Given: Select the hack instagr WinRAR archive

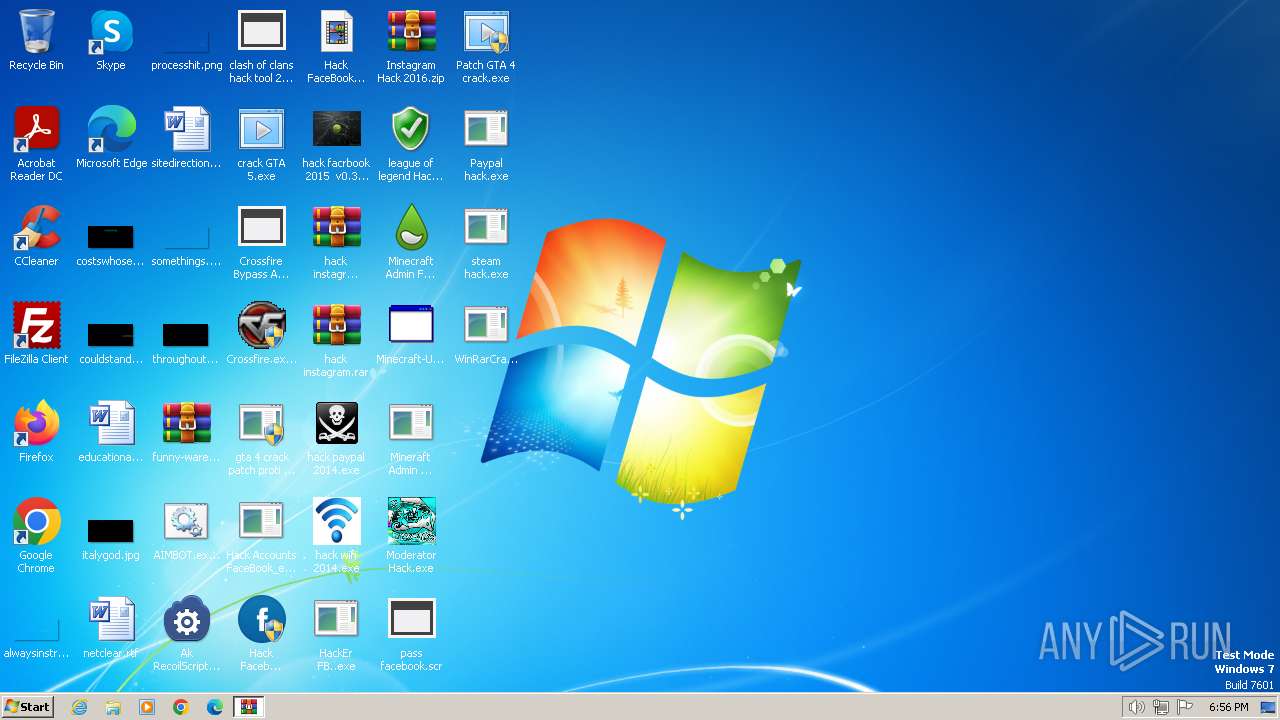Looking at the screenshot, I should pyautogui.click(x=336, y=228).
